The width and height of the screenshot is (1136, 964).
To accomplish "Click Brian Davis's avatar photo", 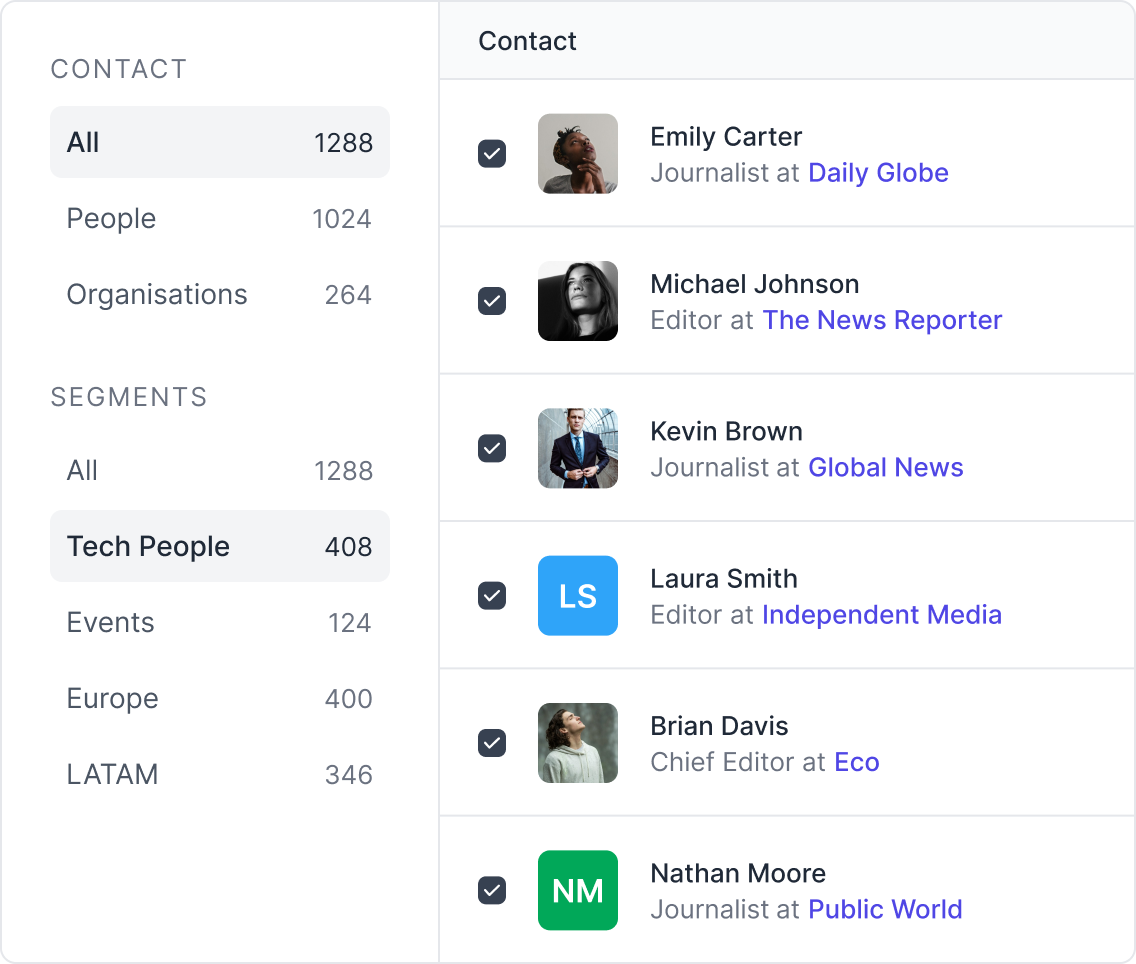I will [577, 743].
